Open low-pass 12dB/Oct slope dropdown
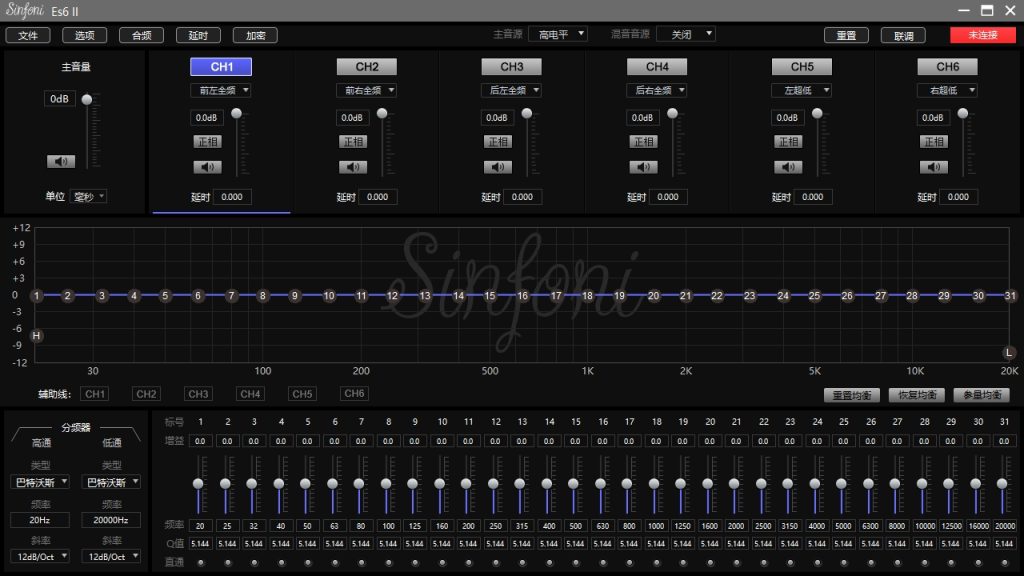The image size is (1024, 576). point(111,556)
